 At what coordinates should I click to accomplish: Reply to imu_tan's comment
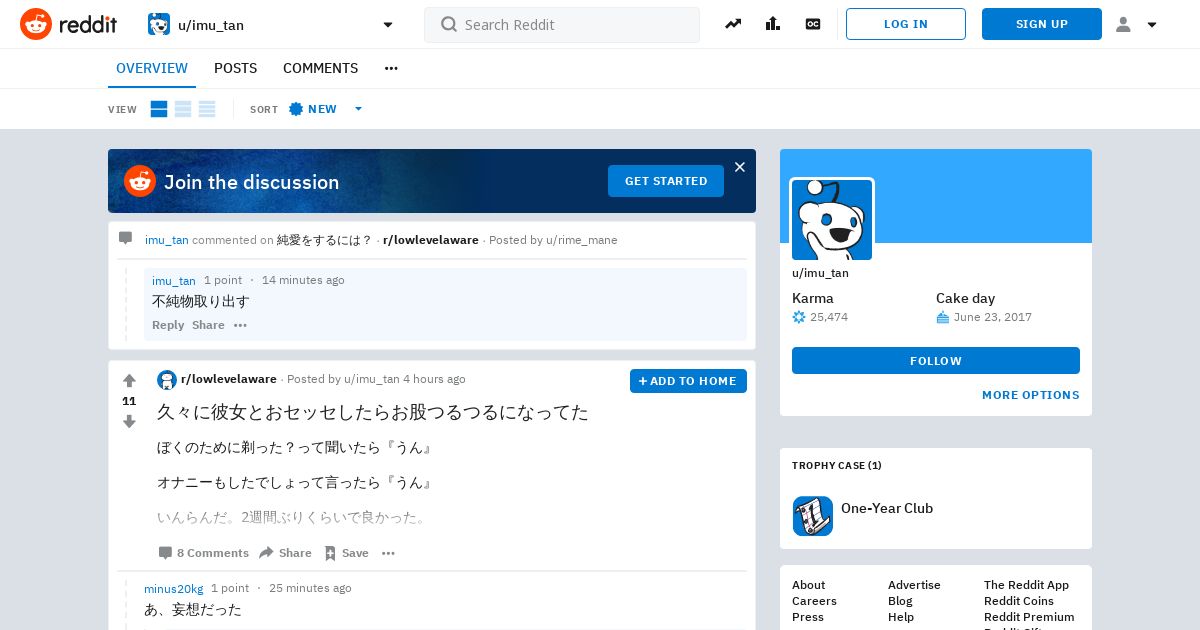point(168,325)
